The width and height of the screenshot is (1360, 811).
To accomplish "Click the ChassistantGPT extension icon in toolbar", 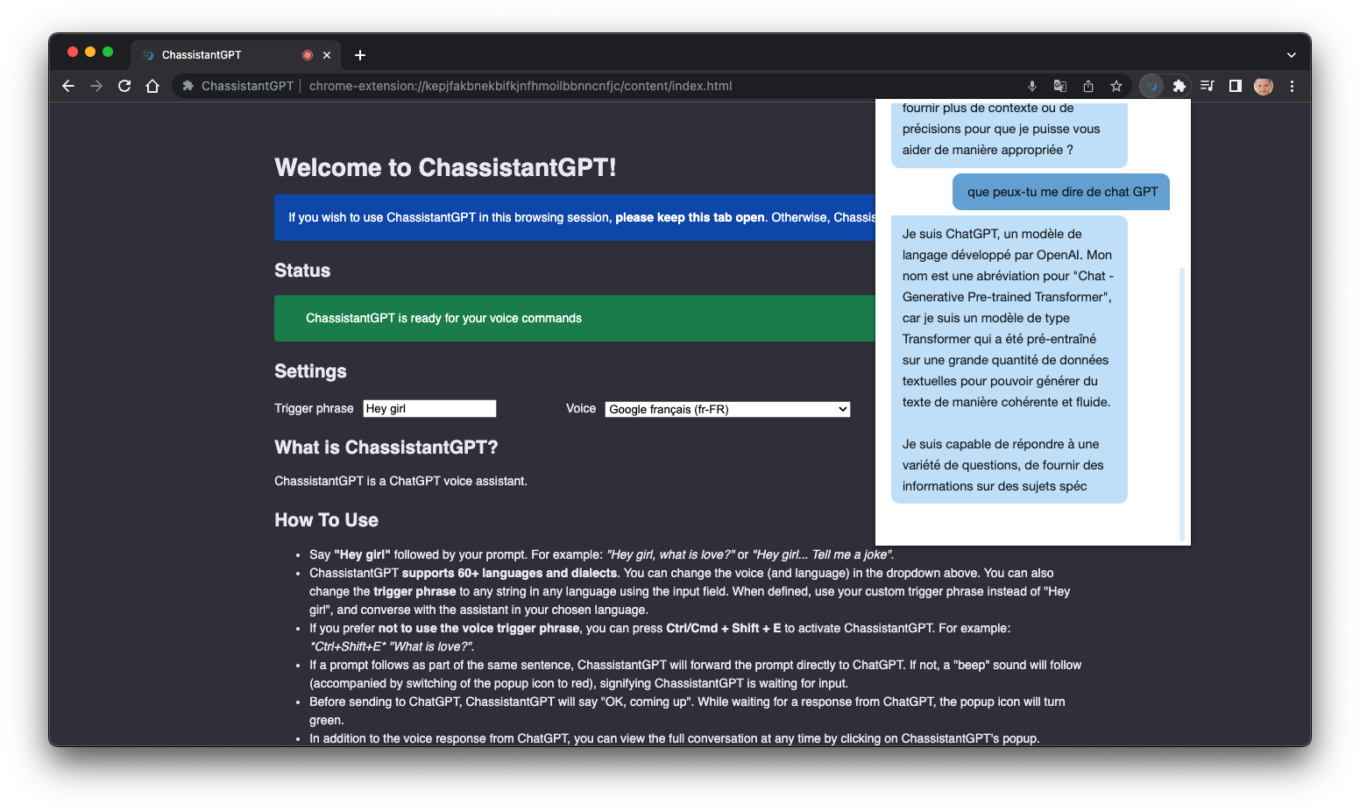I will coord(1152,86).
